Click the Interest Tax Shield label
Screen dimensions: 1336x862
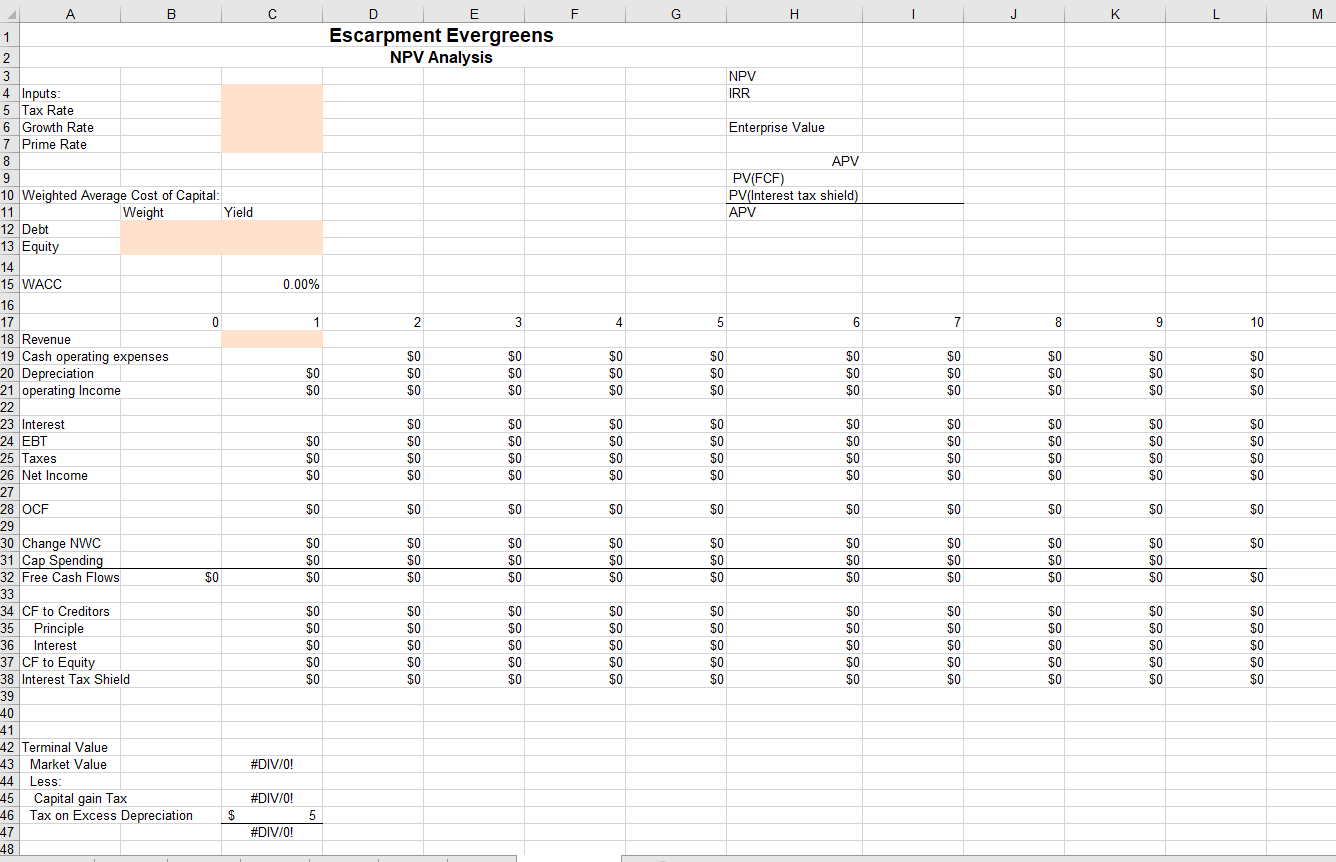click(76, 679)
